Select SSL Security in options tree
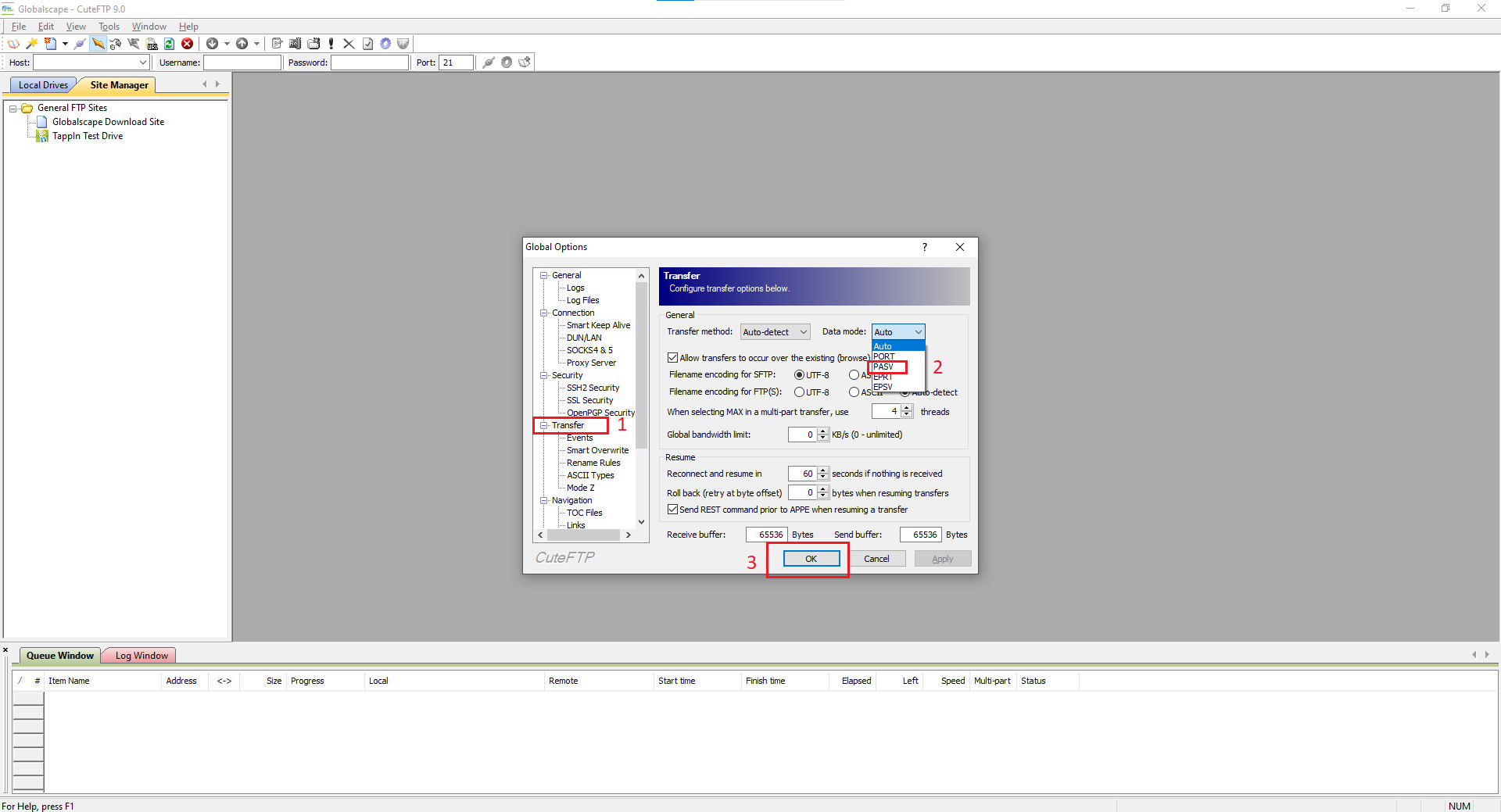Viewport: 1501px width, 812px height. 589,400
